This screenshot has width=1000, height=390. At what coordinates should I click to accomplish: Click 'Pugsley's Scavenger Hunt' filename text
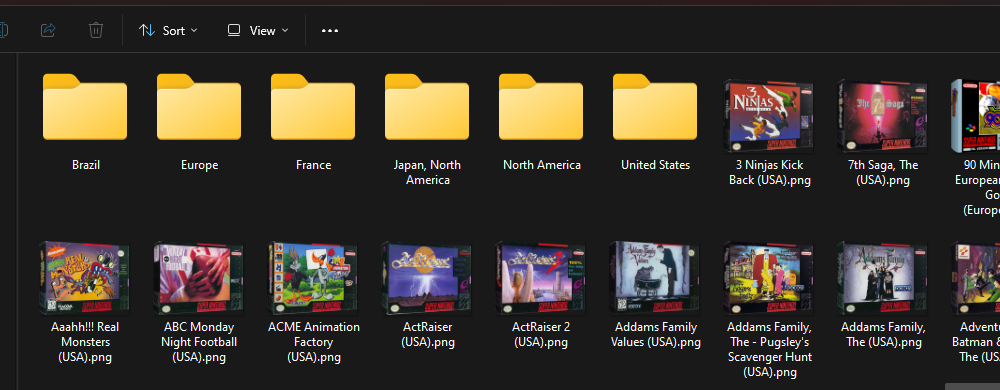[770, 350]
